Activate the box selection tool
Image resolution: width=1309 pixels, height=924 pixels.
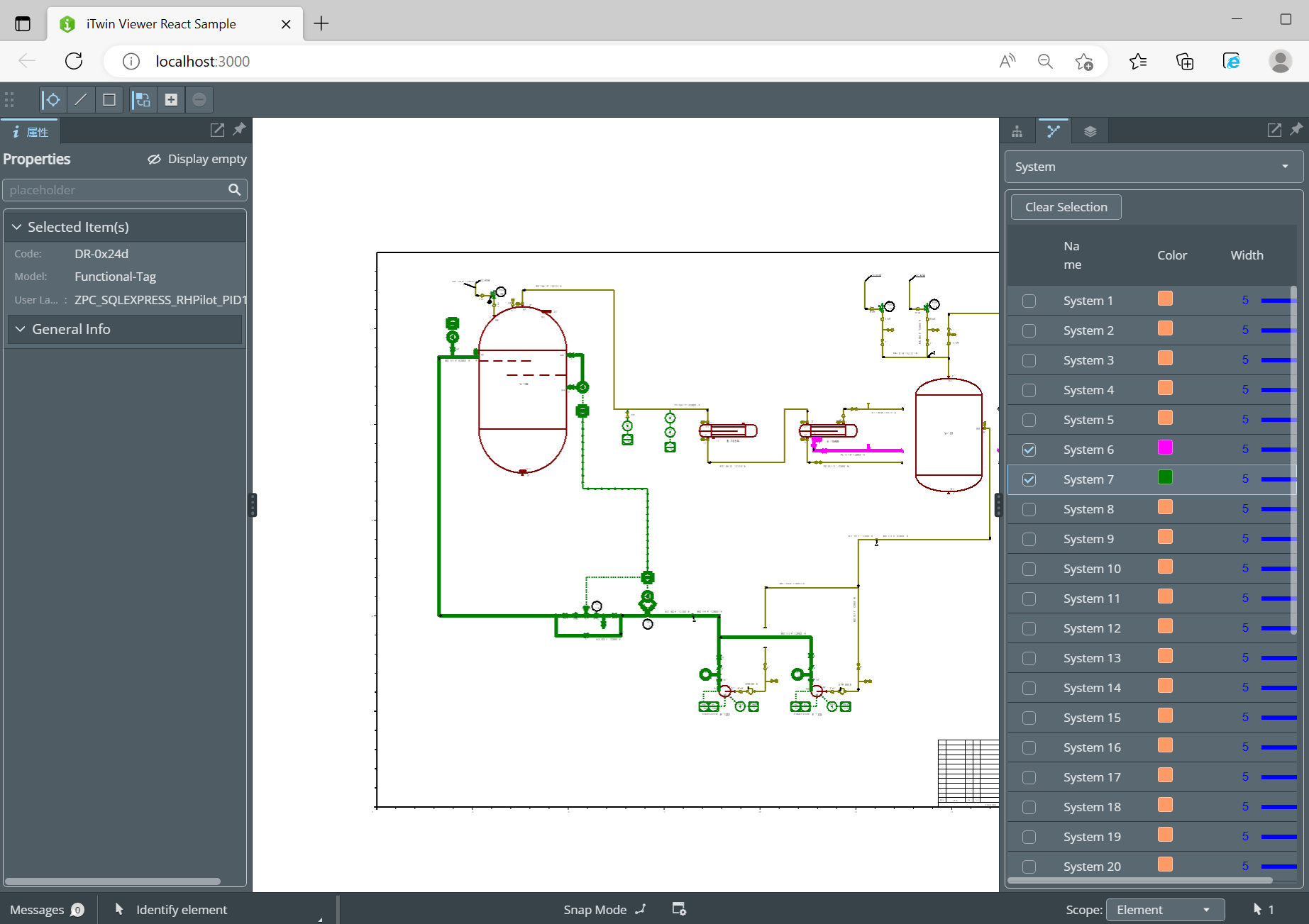click(109, 100)
